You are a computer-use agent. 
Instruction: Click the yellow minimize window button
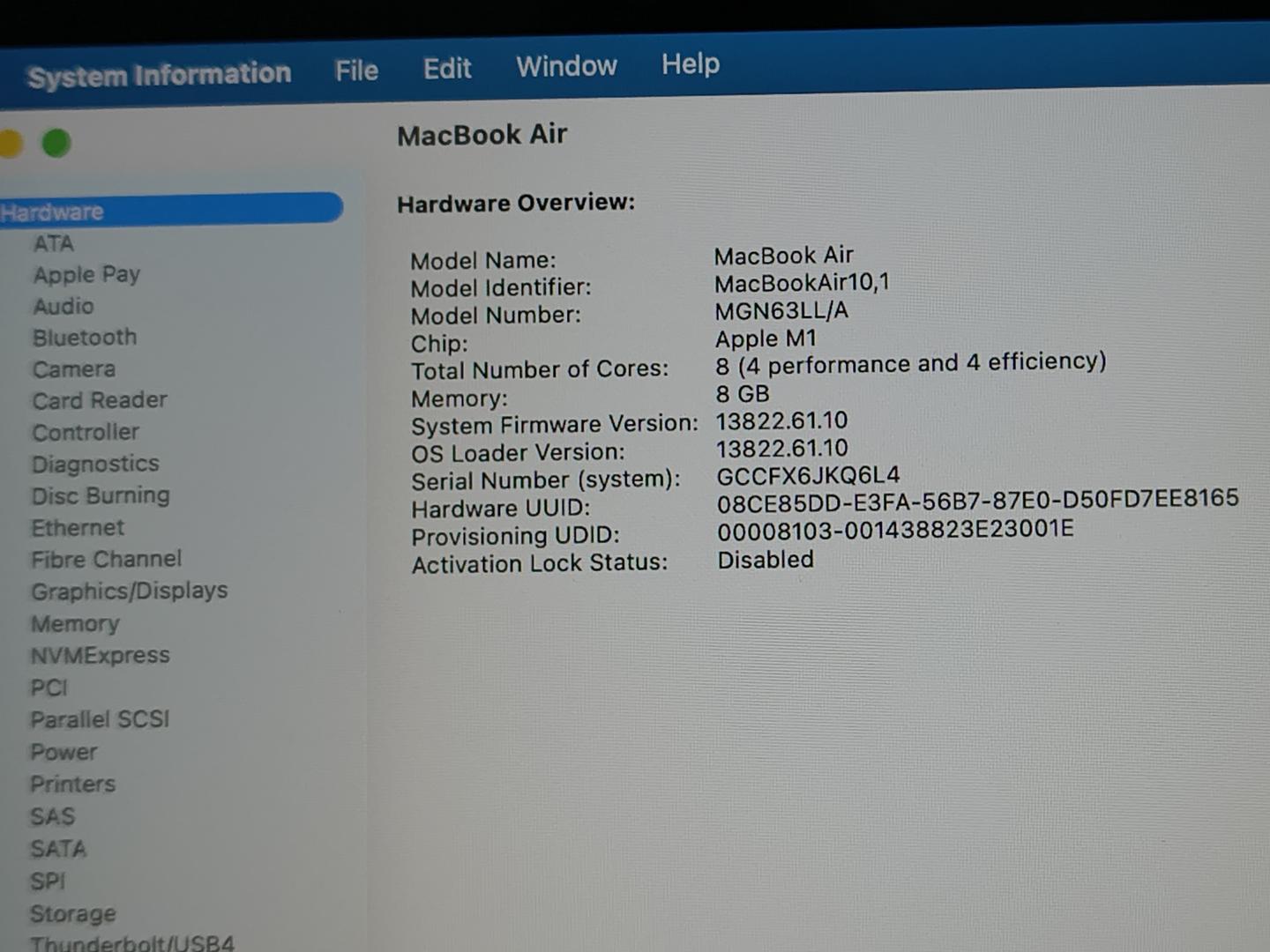point(9,143)
